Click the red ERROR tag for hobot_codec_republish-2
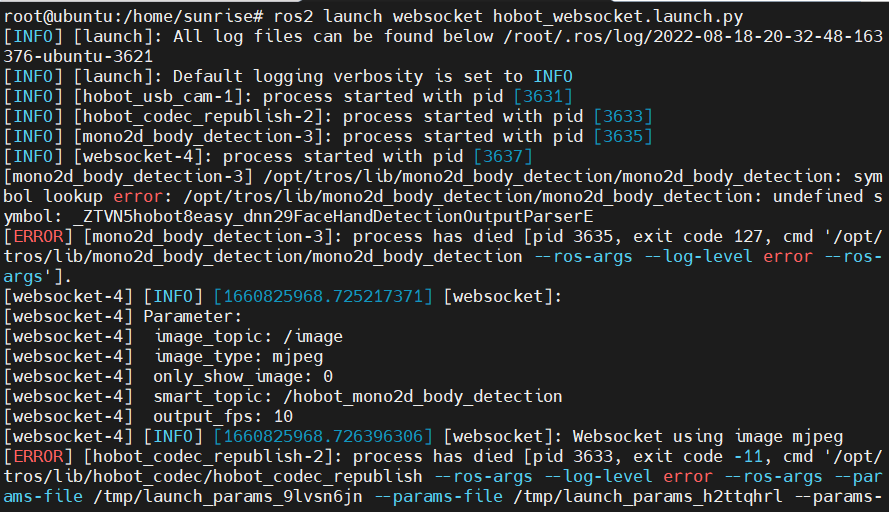 (x=39, y=456)
